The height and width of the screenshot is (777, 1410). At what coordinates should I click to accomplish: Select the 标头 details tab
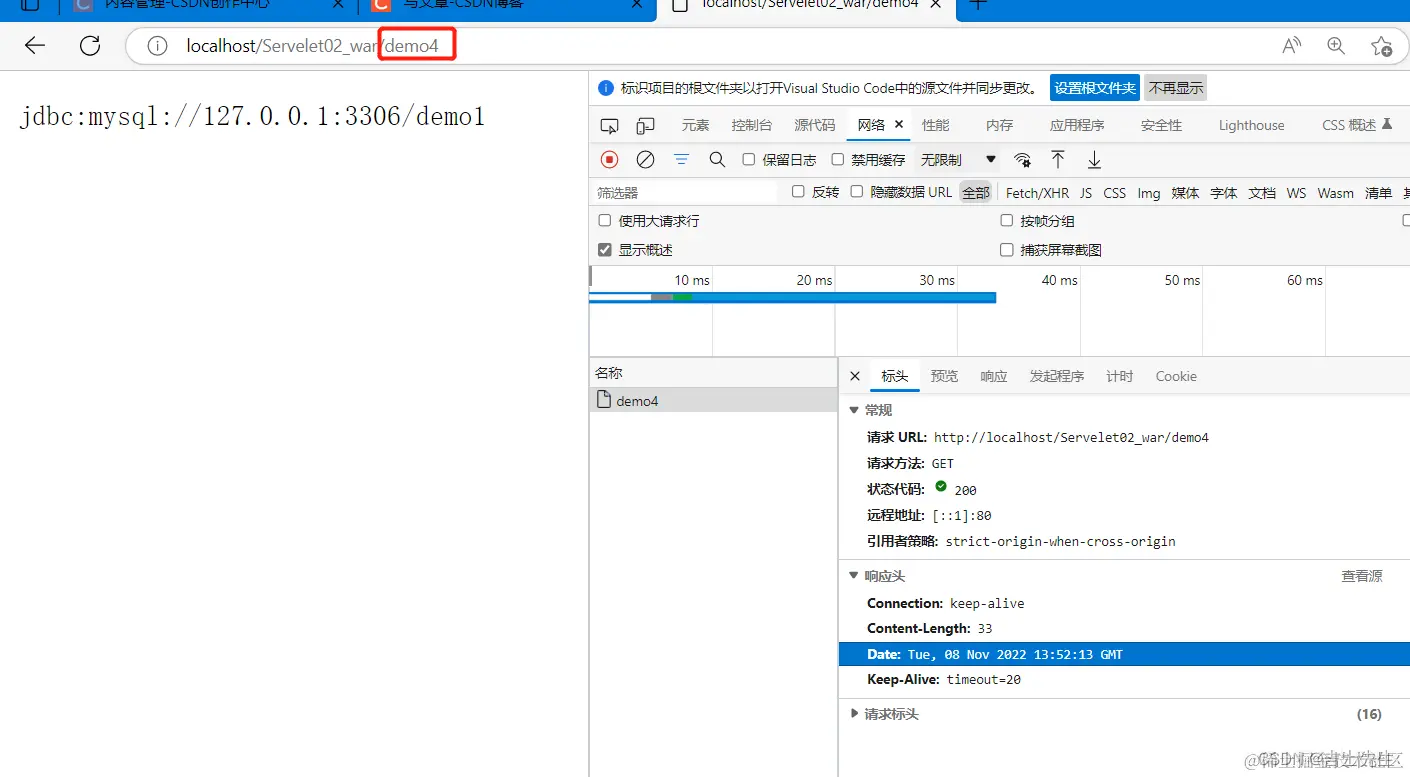point(894,376)
